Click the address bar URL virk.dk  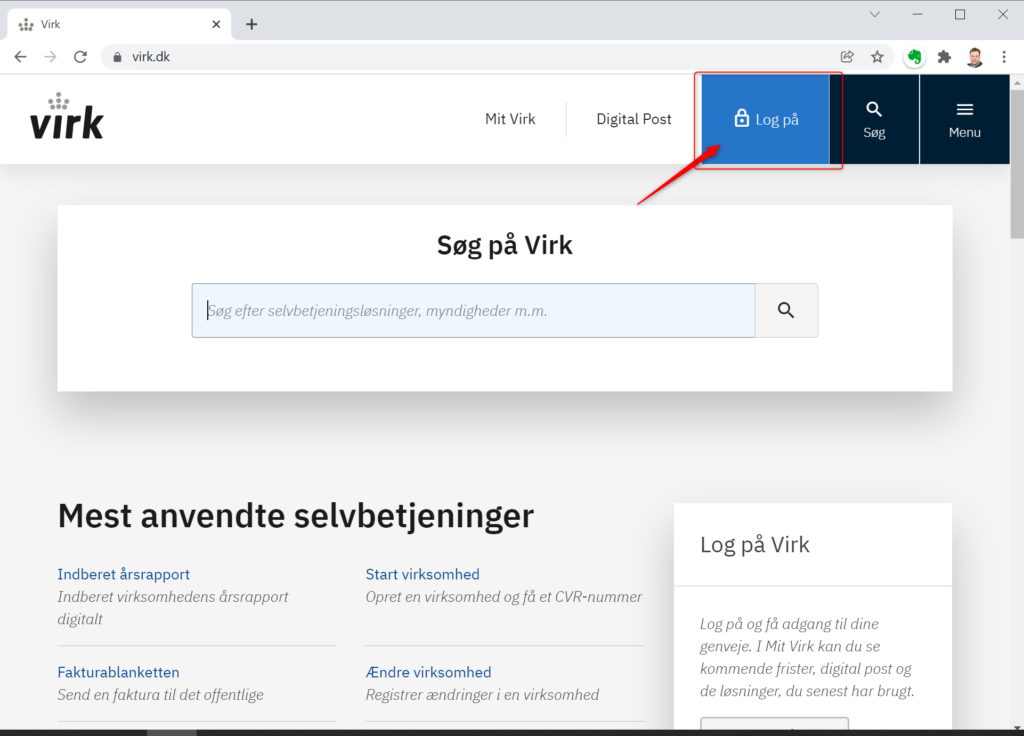[x=151, y=57]
